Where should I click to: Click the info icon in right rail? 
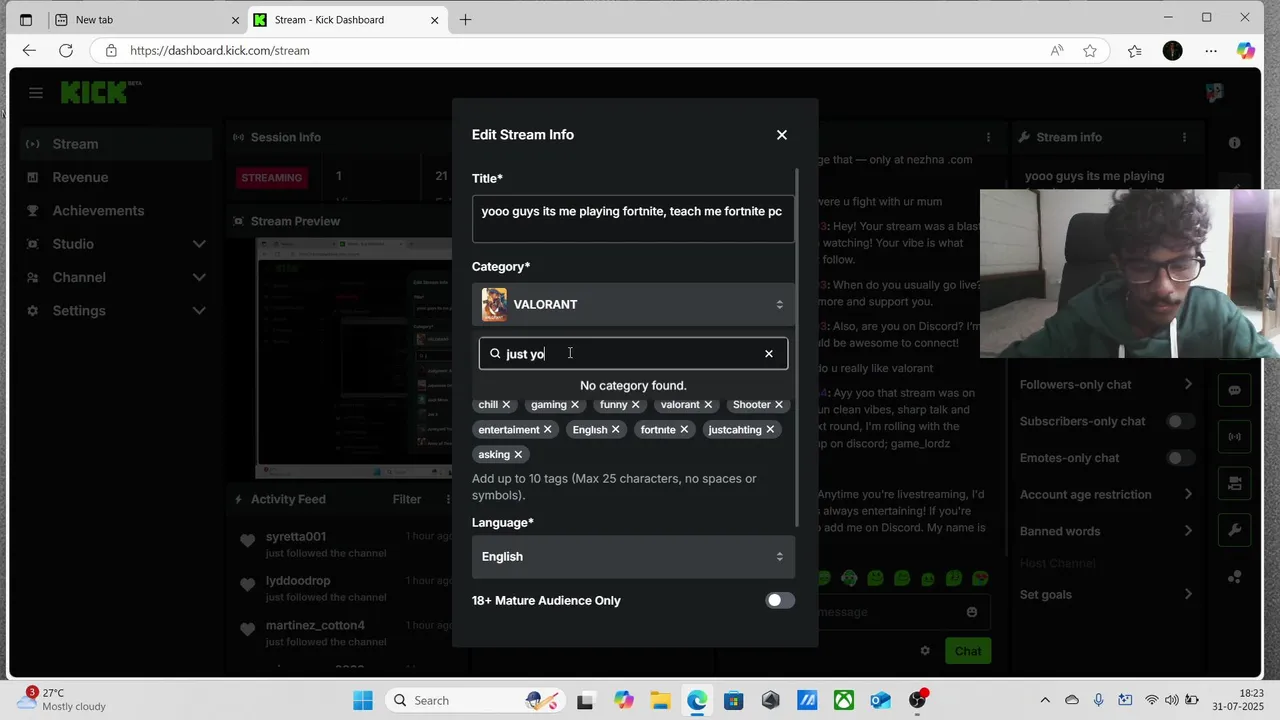tap(1234, 143)
